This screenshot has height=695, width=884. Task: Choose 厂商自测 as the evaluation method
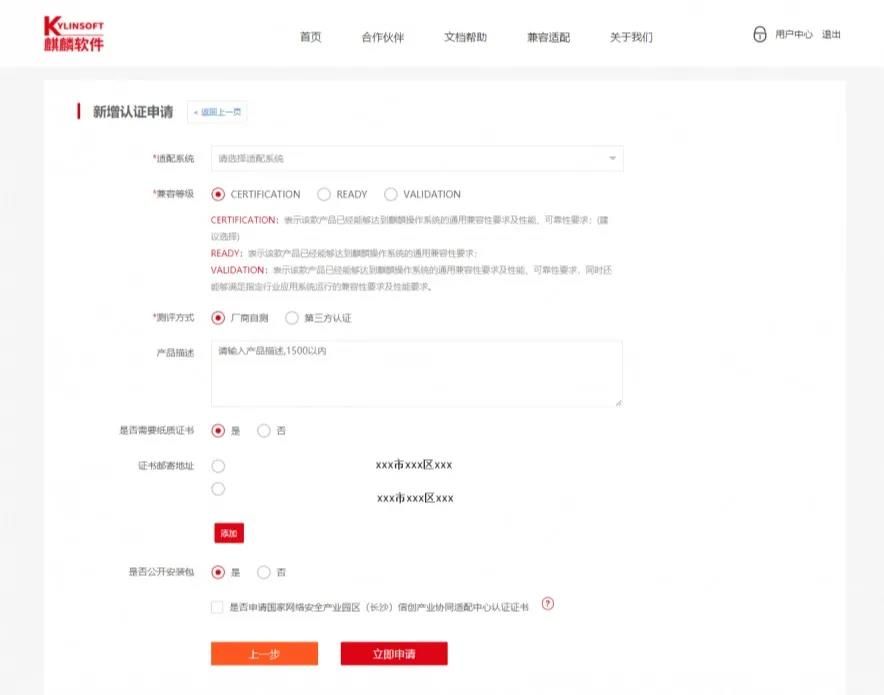click(219, 318)
